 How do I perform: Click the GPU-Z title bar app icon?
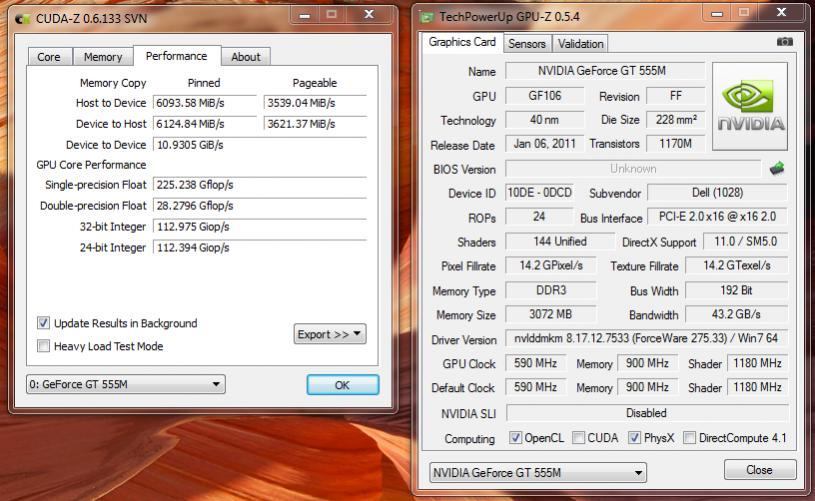click(427, 17)
